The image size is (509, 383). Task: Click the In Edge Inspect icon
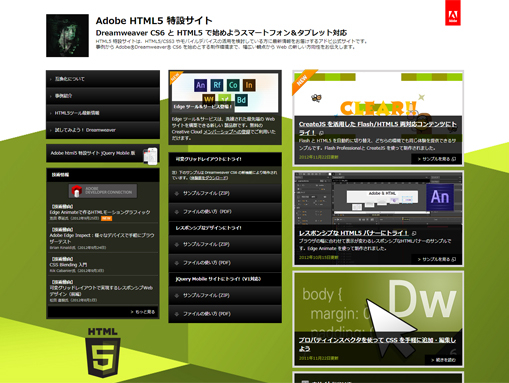(x=249, y=85)
